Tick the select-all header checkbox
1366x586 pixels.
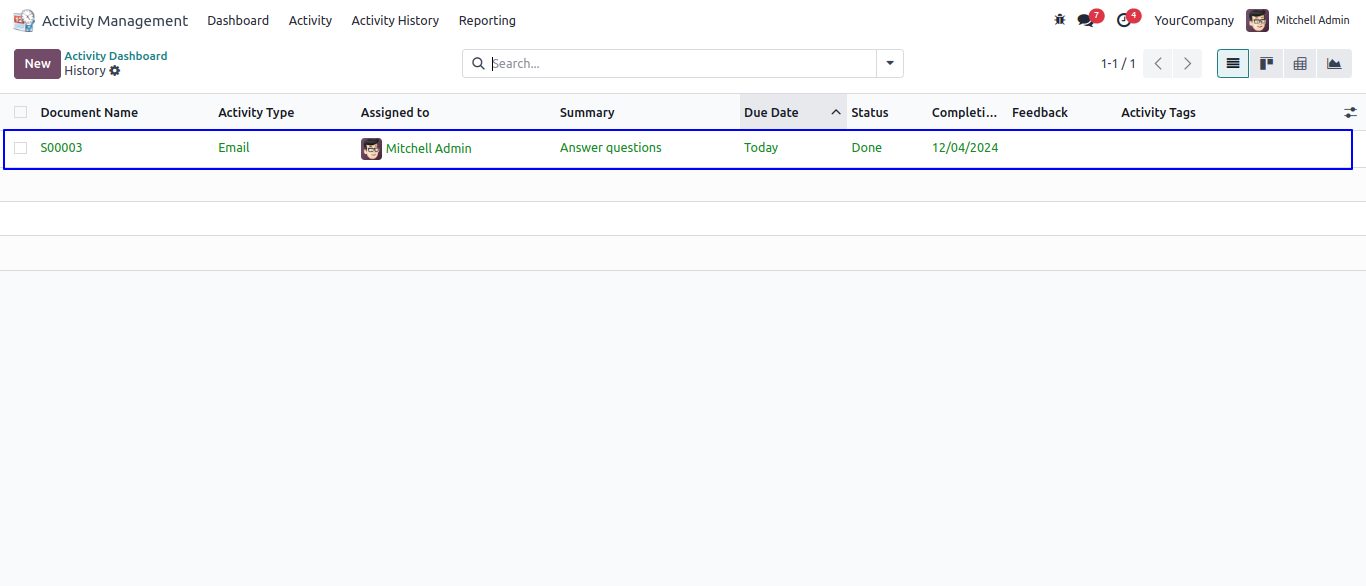(x=21, y=113)
